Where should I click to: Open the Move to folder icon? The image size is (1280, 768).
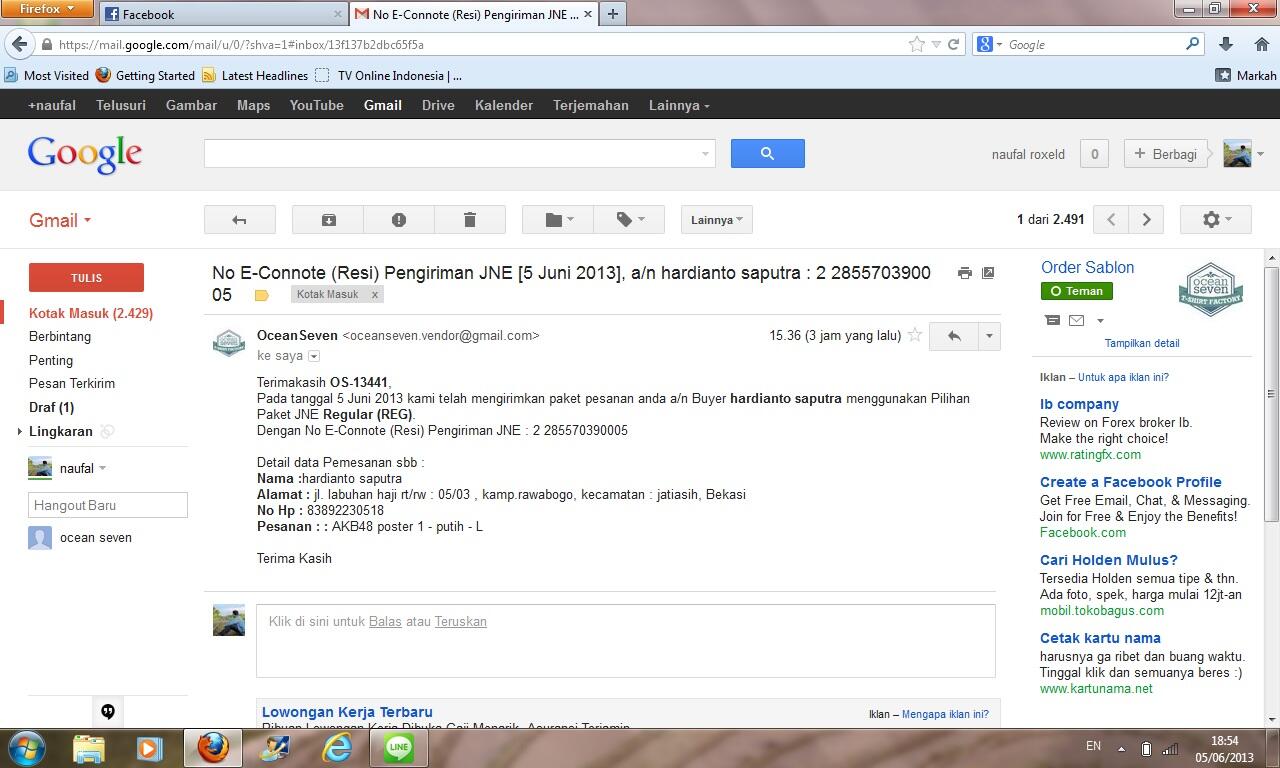(x=558, y=220)
